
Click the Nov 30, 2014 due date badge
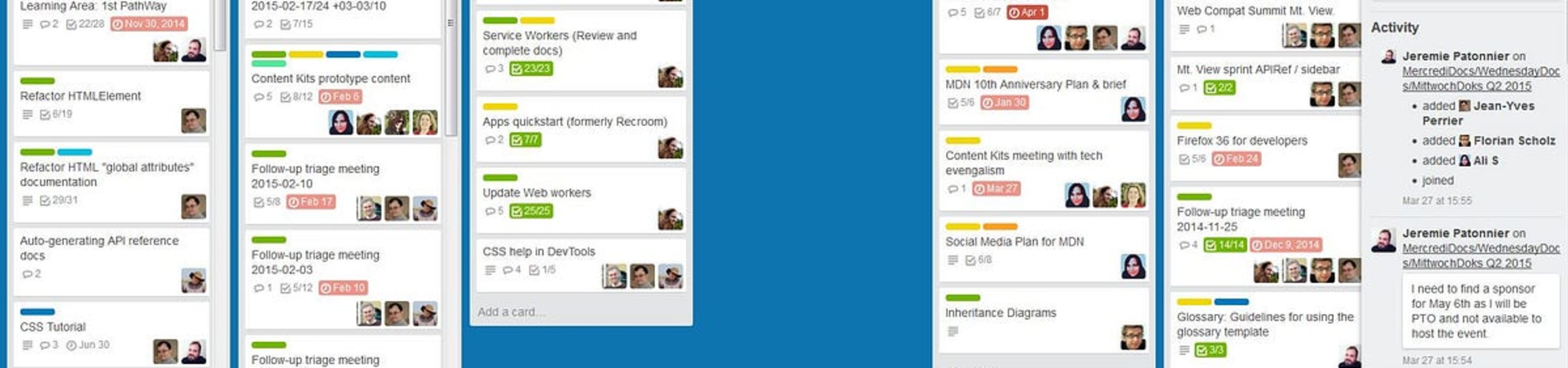(149, 24)
